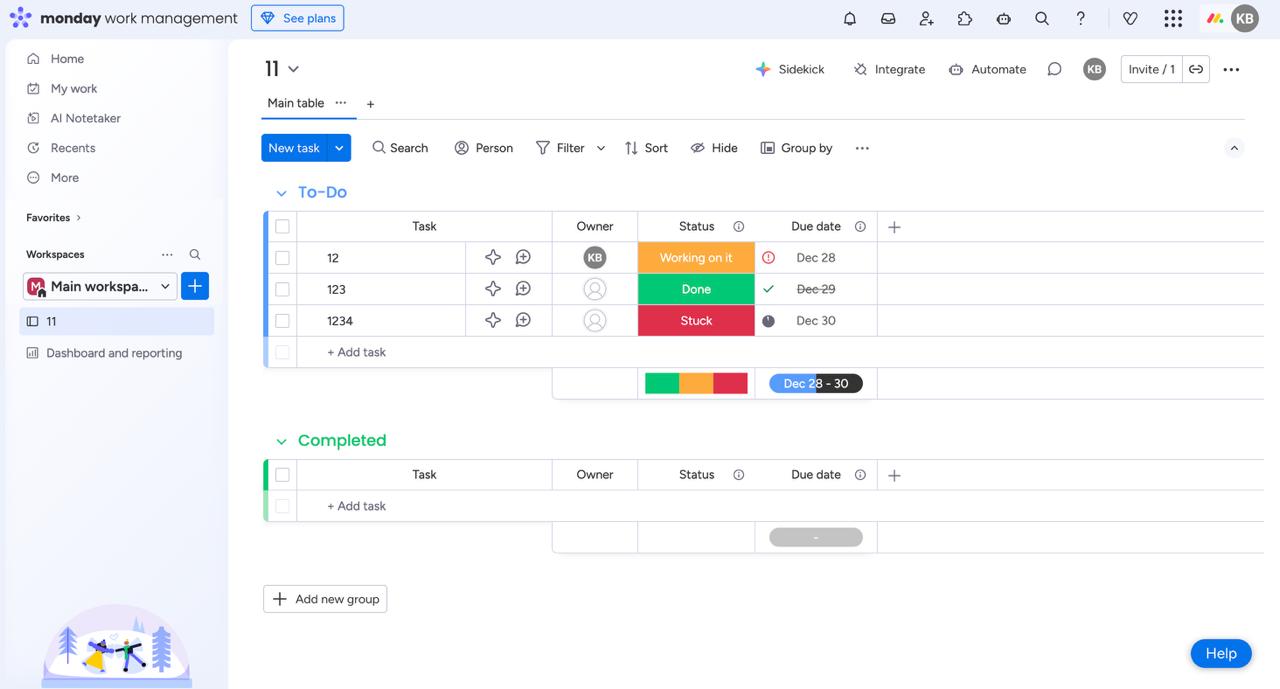Open Sidekick assistant
Image resolution: width=1280 pixels, height=689 pixels.
[x=790, y=69]
